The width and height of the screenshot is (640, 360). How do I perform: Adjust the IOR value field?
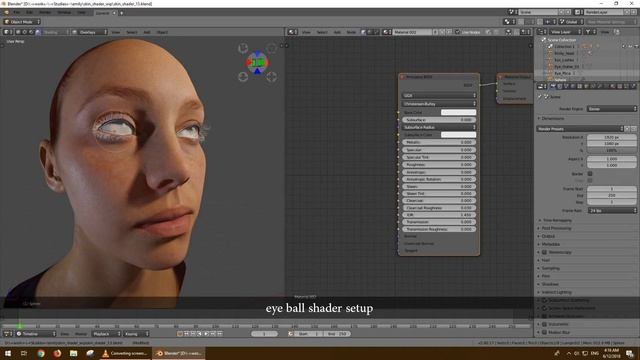click(439, 215)
